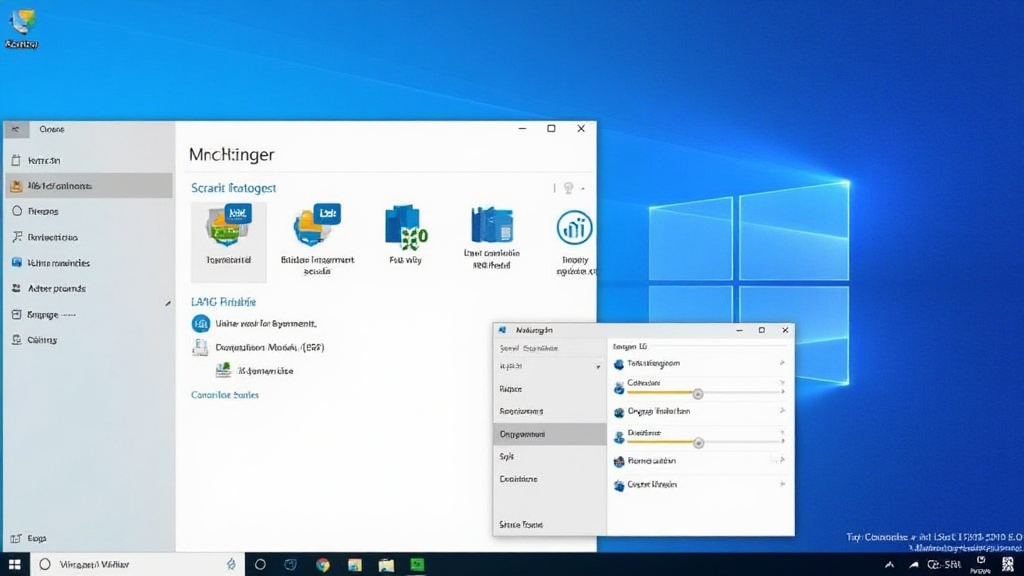The width and height of the screenshot is (1024, 576).
Task: Open the Start menu
Action: tap(15, 564)
